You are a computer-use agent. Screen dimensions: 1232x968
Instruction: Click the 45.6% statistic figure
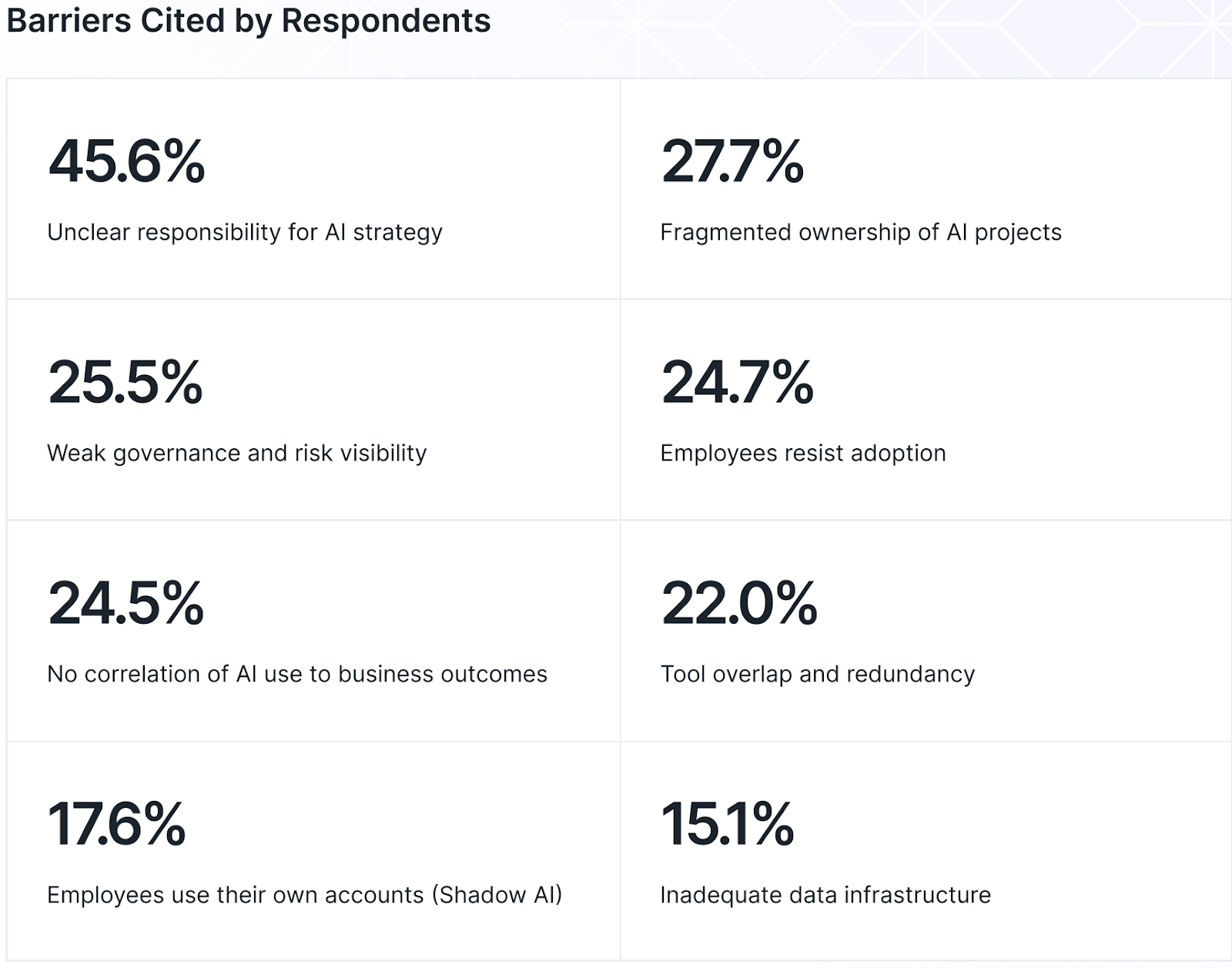coord(127,162)
